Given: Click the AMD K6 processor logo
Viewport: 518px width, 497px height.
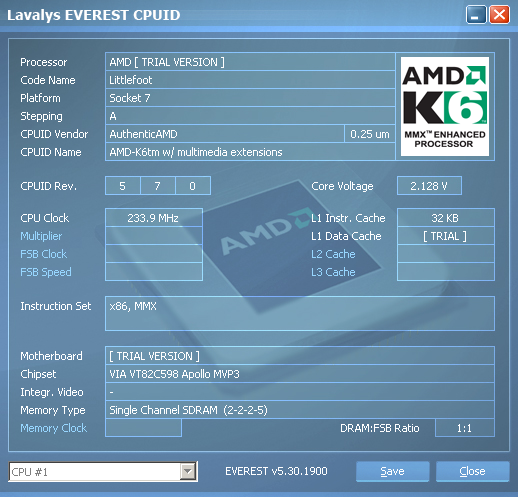Looking at the screenshot, I should pos(445,106).
